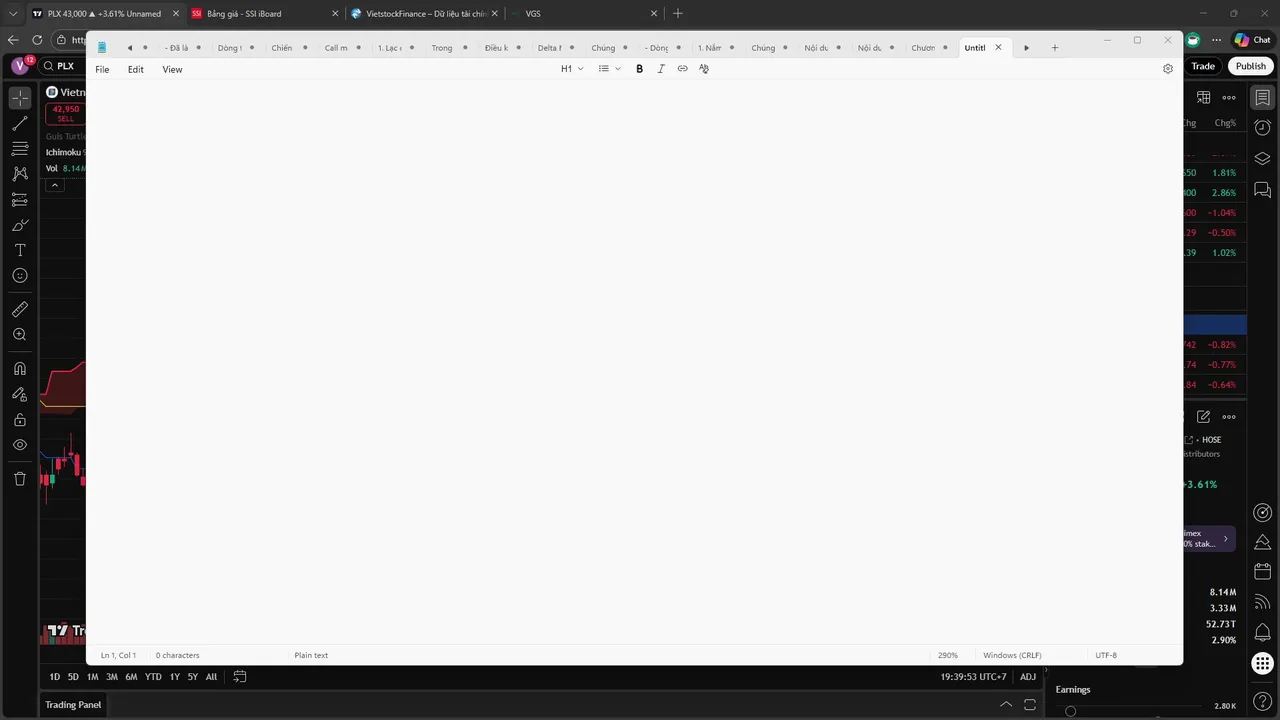The image size is (1280, 720).
Task: Click the 42,950 SELL button
Action: 66,113
